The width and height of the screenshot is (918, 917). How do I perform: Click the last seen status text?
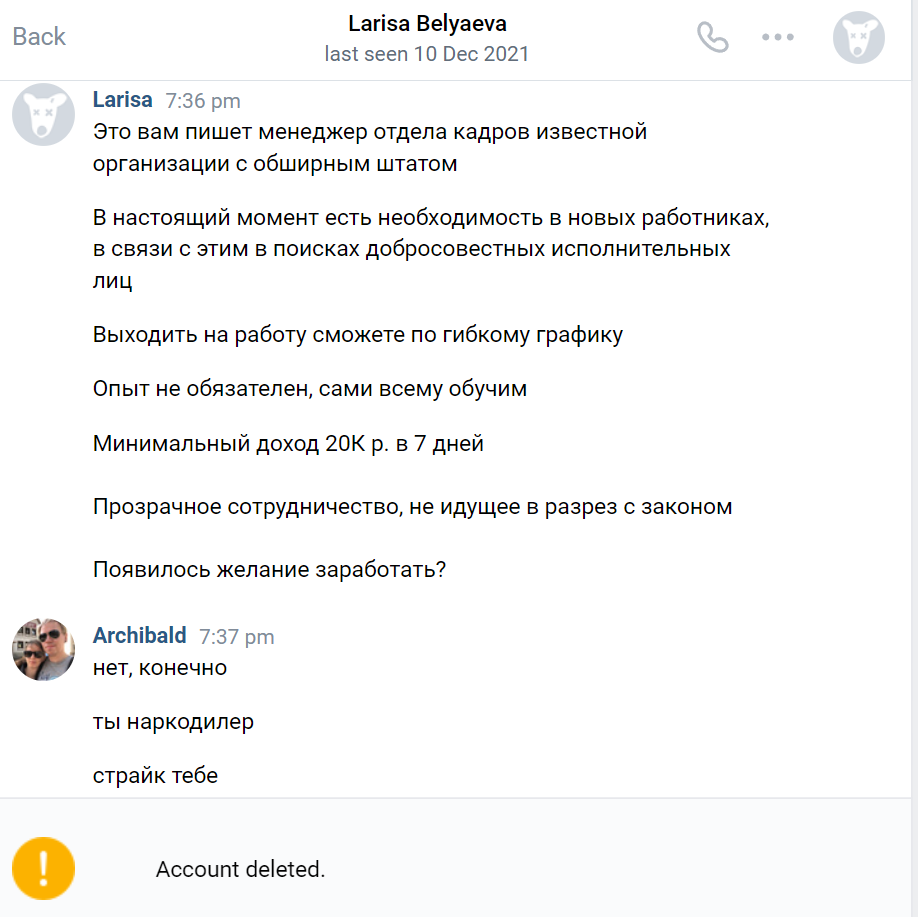(428, 54)
